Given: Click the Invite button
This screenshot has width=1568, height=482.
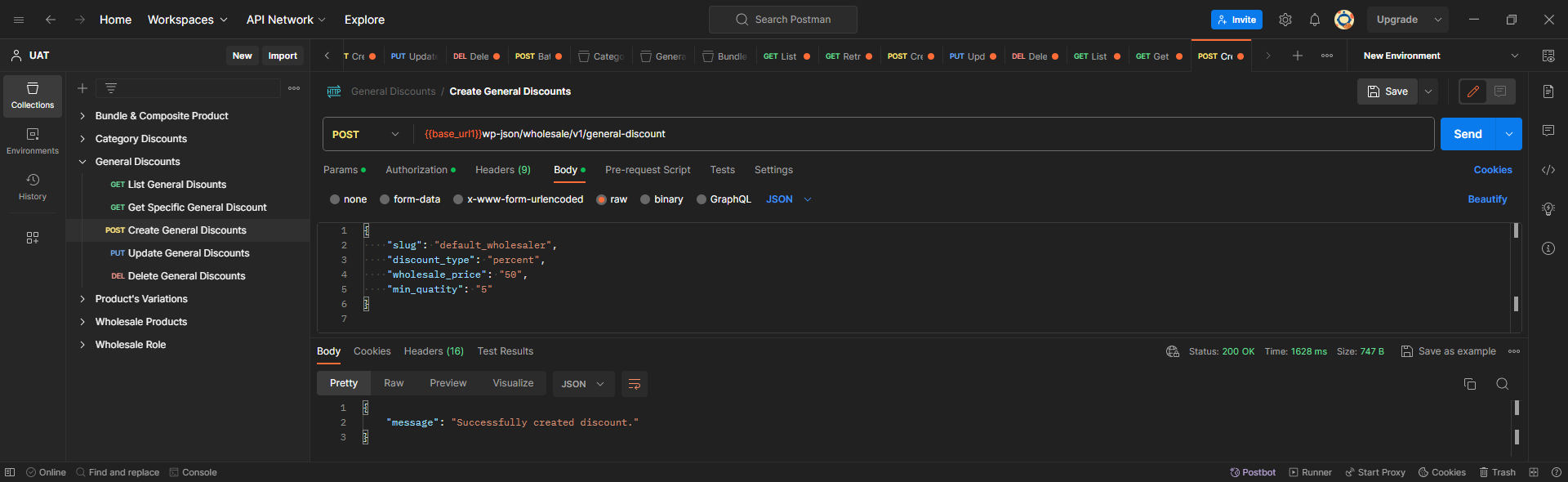Looking at the screenshot, I should [1236, 20].
